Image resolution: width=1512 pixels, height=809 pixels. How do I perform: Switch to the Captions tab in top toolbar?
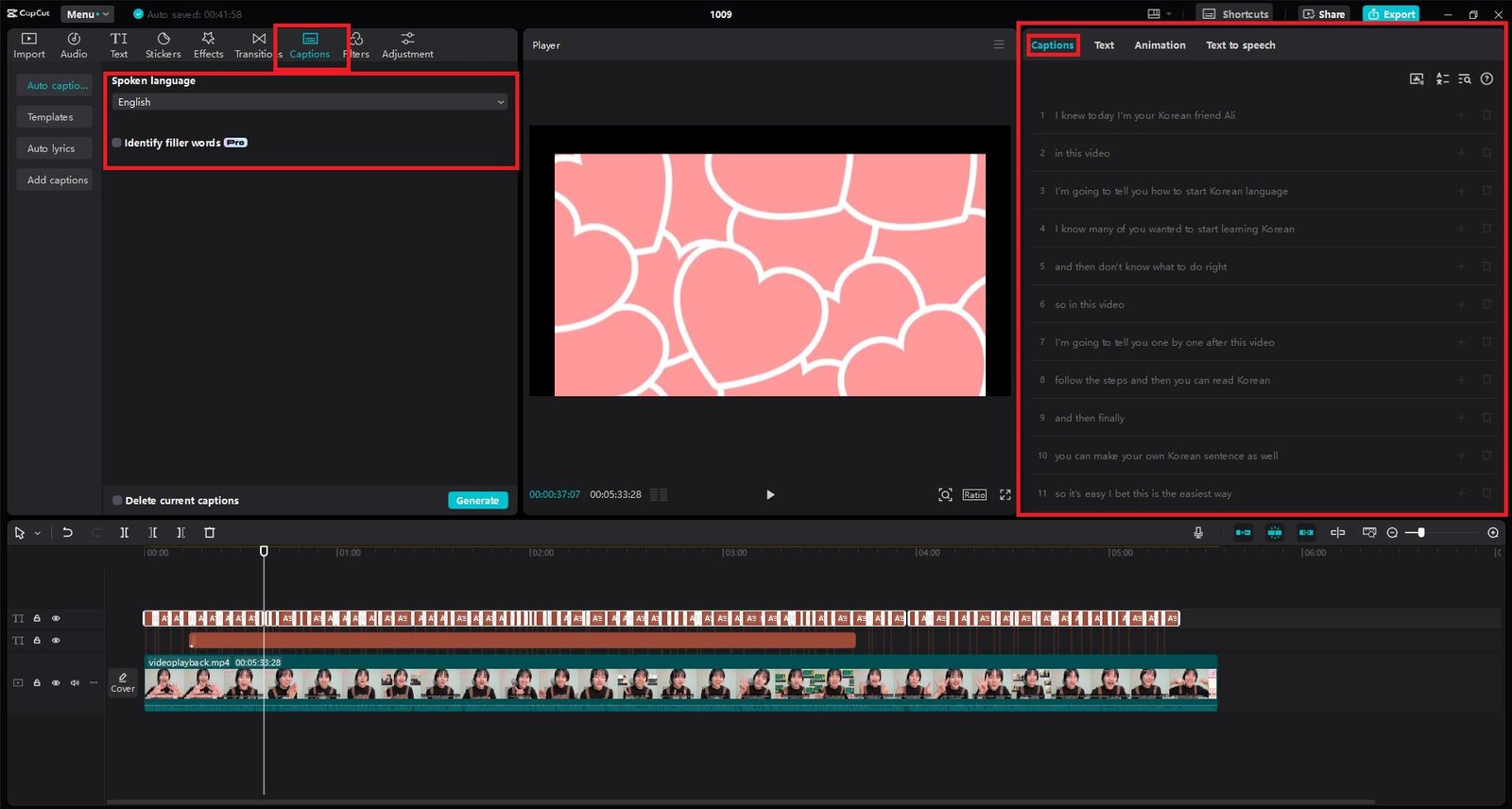tap(310, 44)
